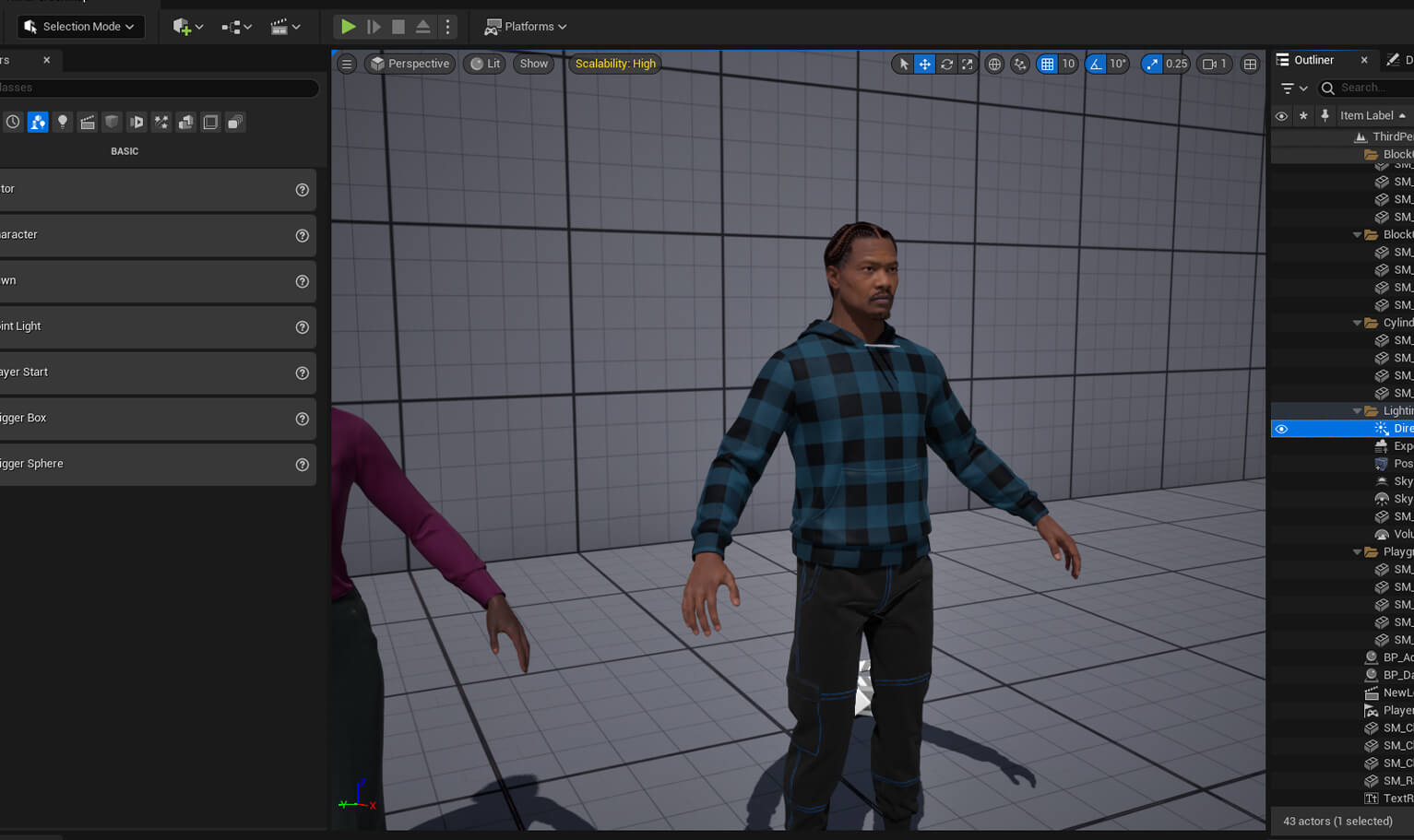The image size is (1414, 840).
Task: Click the viewport layout grid icon
Action: click(1250, 64)
